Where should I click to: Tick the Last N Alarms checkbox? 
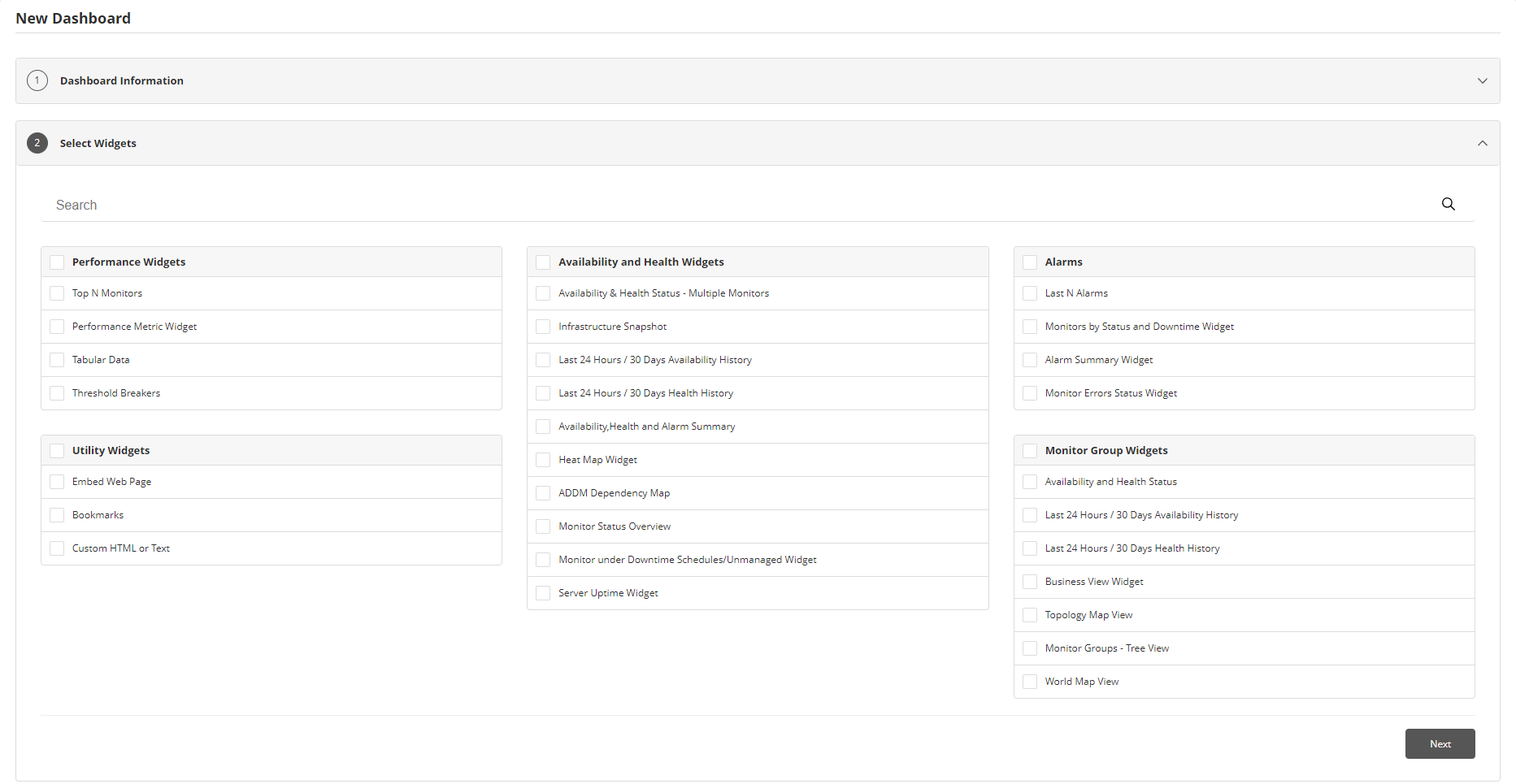click(1030, 293)
